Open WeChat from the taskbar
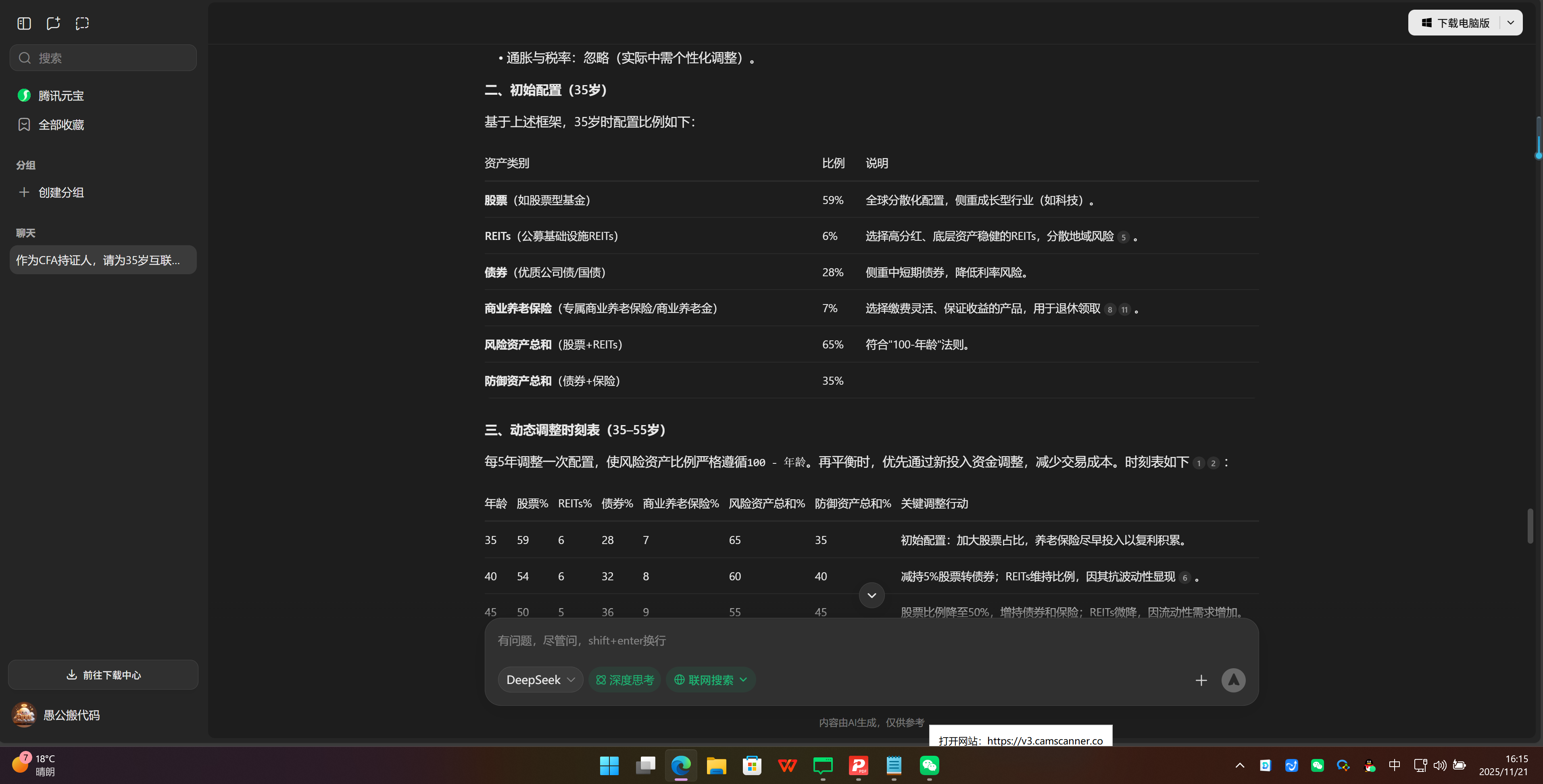This screenshot has width=1543, height=784. (929, 765)
